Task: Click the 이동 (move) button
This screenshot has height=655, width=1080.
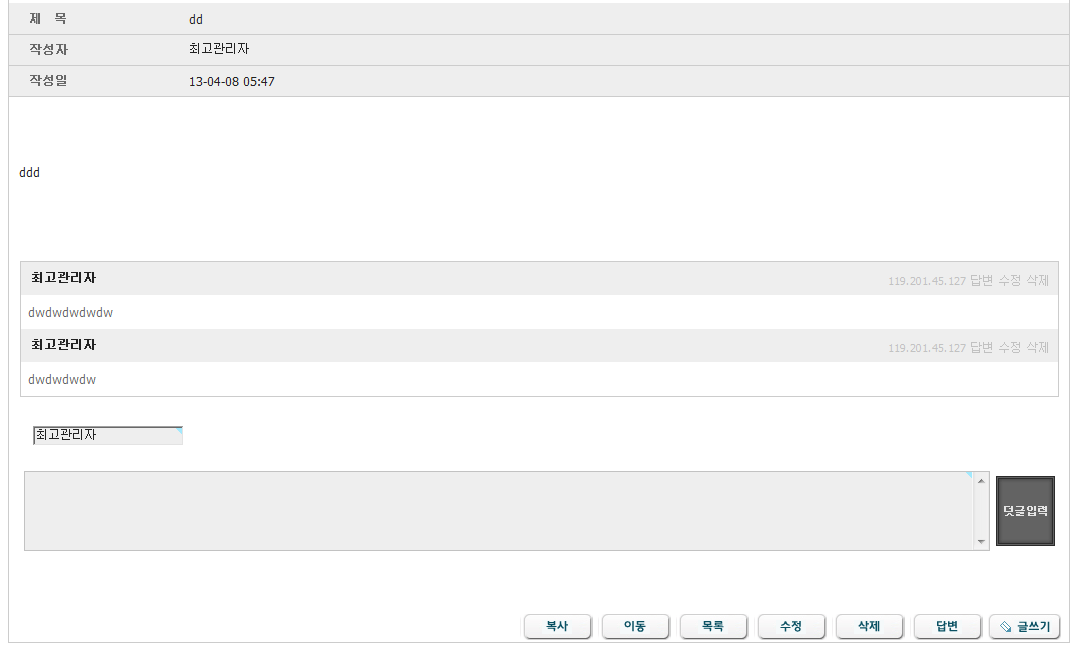Action: 635,627
